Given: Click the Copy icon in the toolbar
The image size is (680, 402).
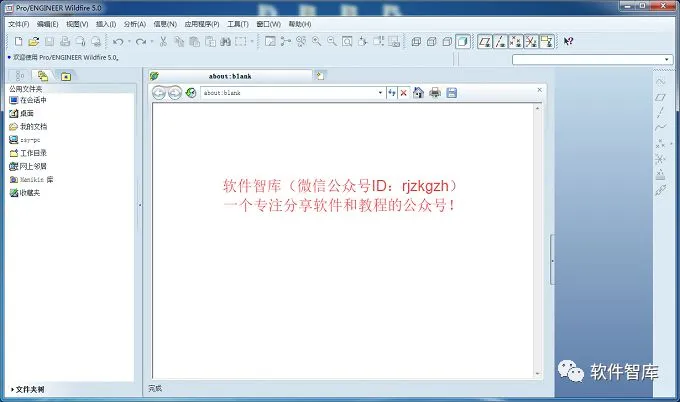Looking at the screenshot, I should click(x=179, y=41).
